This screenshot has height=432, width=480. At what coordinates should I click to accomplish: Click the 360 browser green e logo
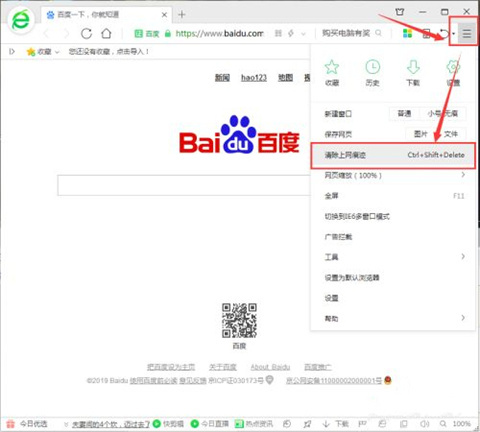[21, 21]
